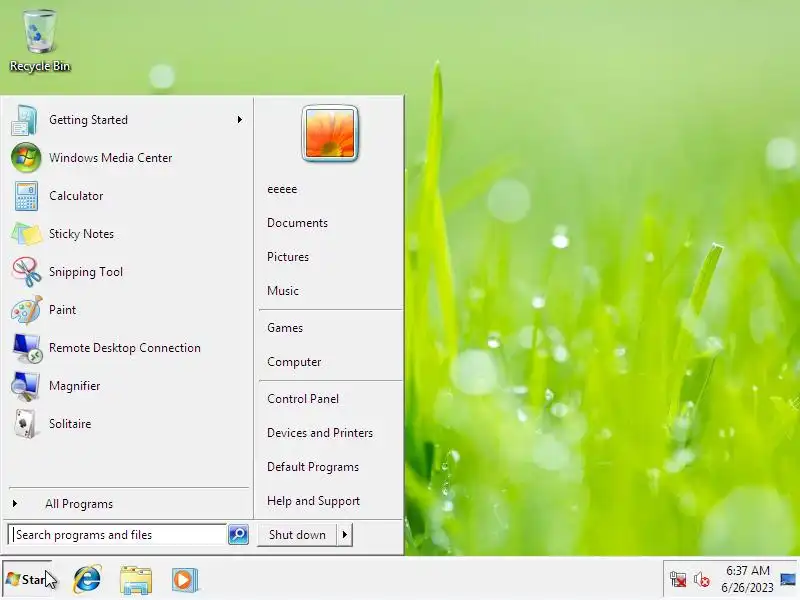
Task: Open Windows Explorer folder in taskbar
Action: point(136,580)
